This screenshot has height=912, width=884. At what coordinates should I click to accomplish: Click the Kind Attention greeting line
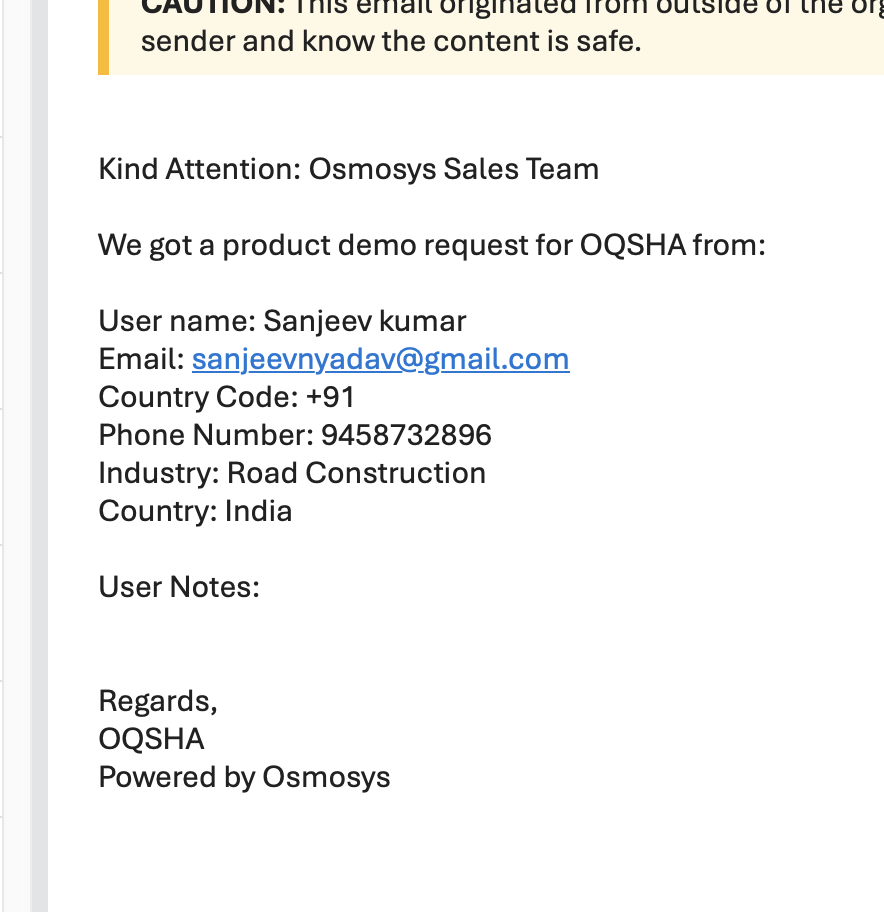tap(348, 169)
